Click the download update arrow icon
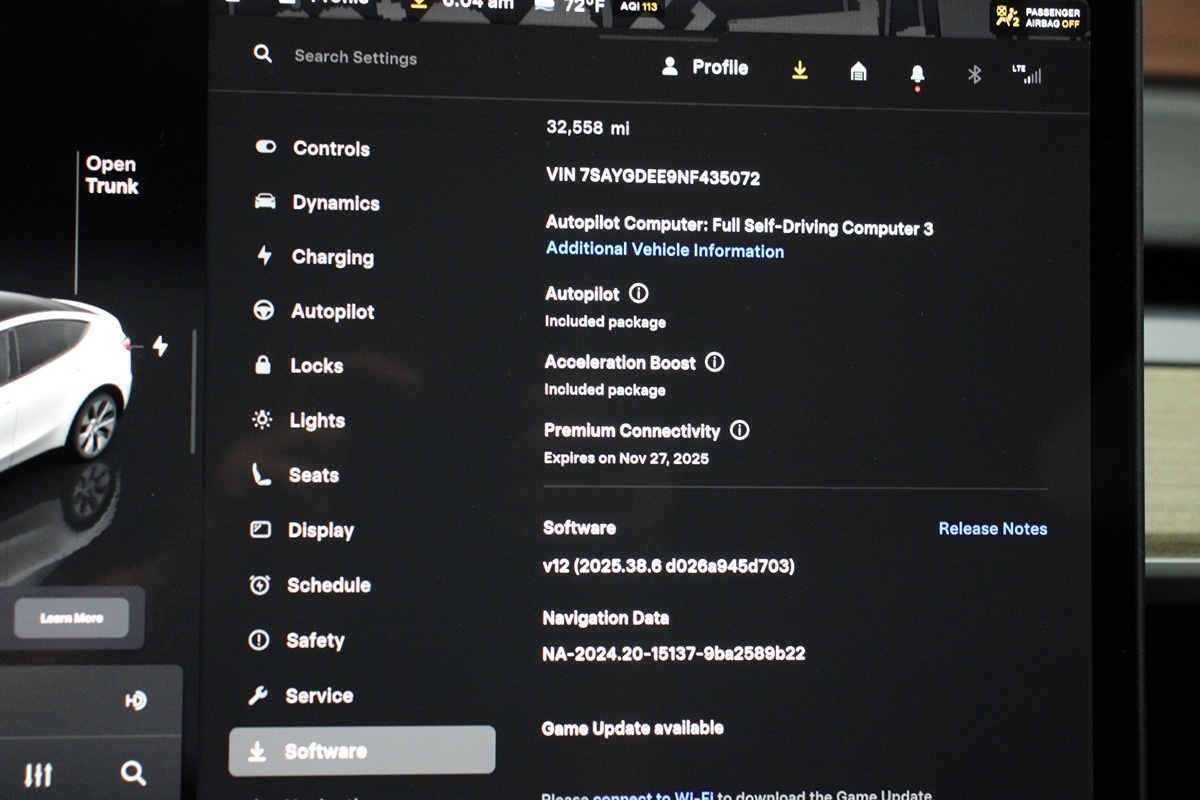1200x800 pixels. pyautogui.click(x=799, y=70)
